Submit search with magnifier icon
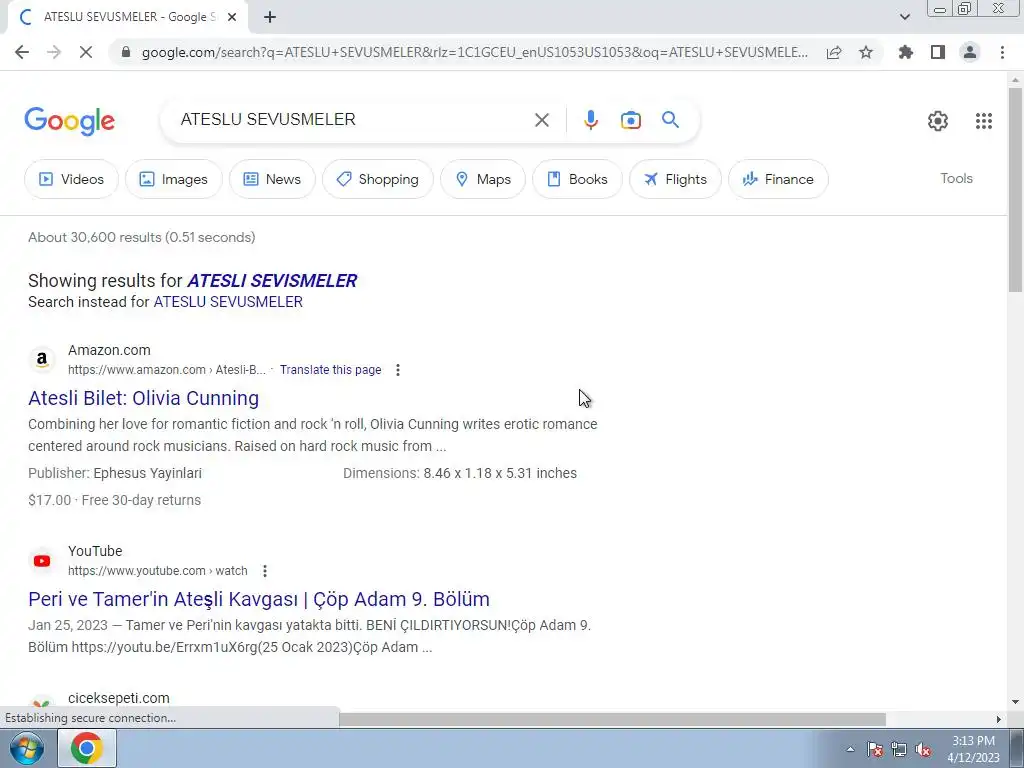 670,120
